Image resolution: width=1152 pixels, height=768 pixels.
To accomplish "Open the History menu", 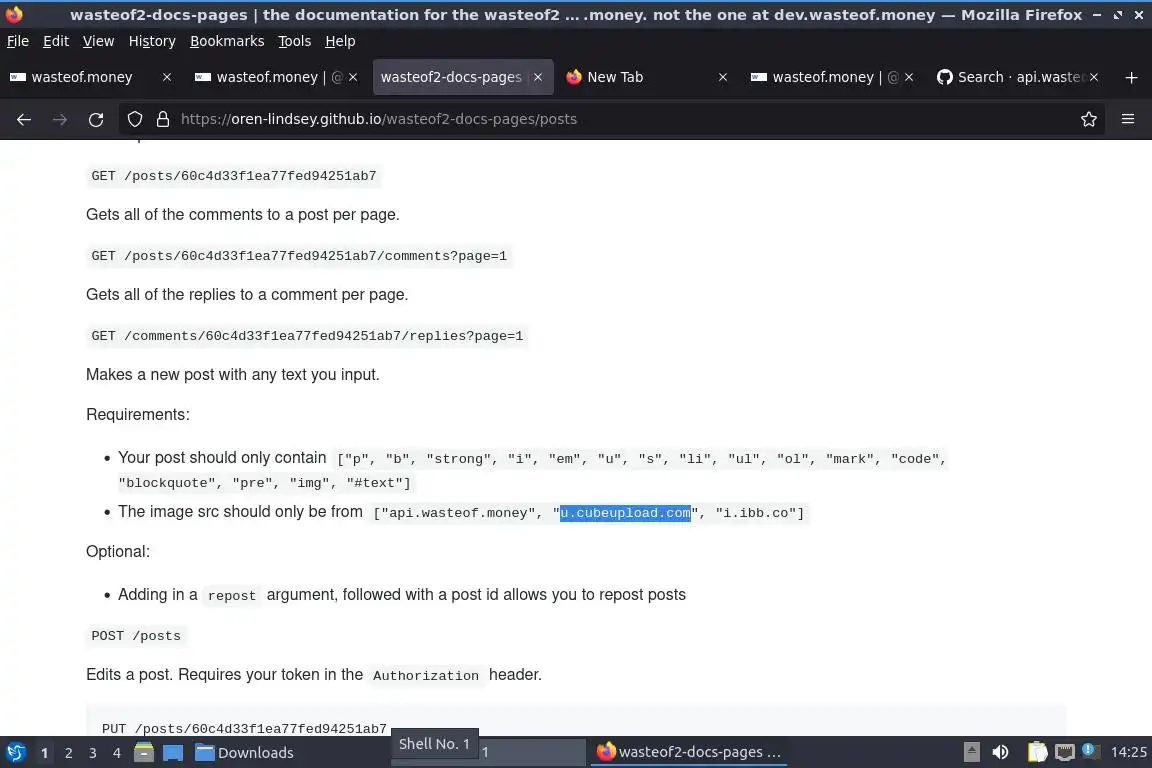I will [x=152, y=41].
